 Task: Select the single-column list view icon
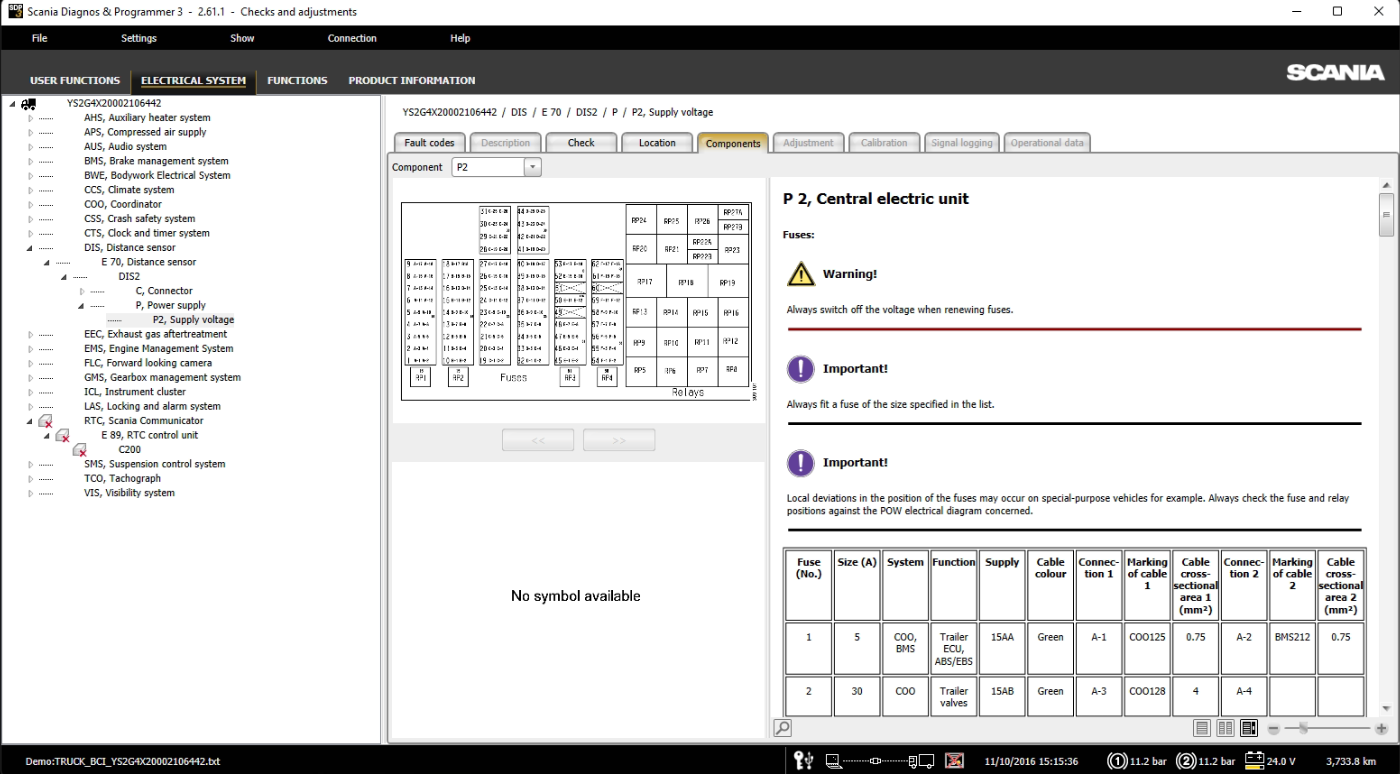coord(1201,728)
